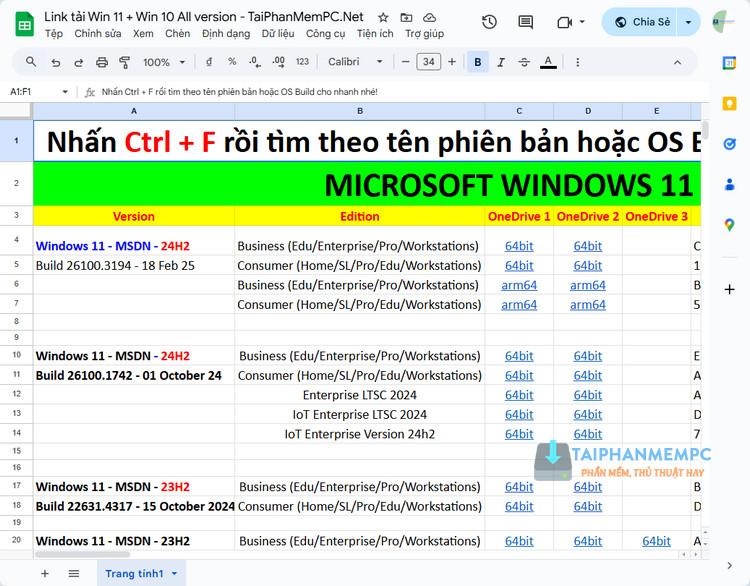750x586 pixels.
Task: Open the Calibri font dropdown
Action: (355, 62)
